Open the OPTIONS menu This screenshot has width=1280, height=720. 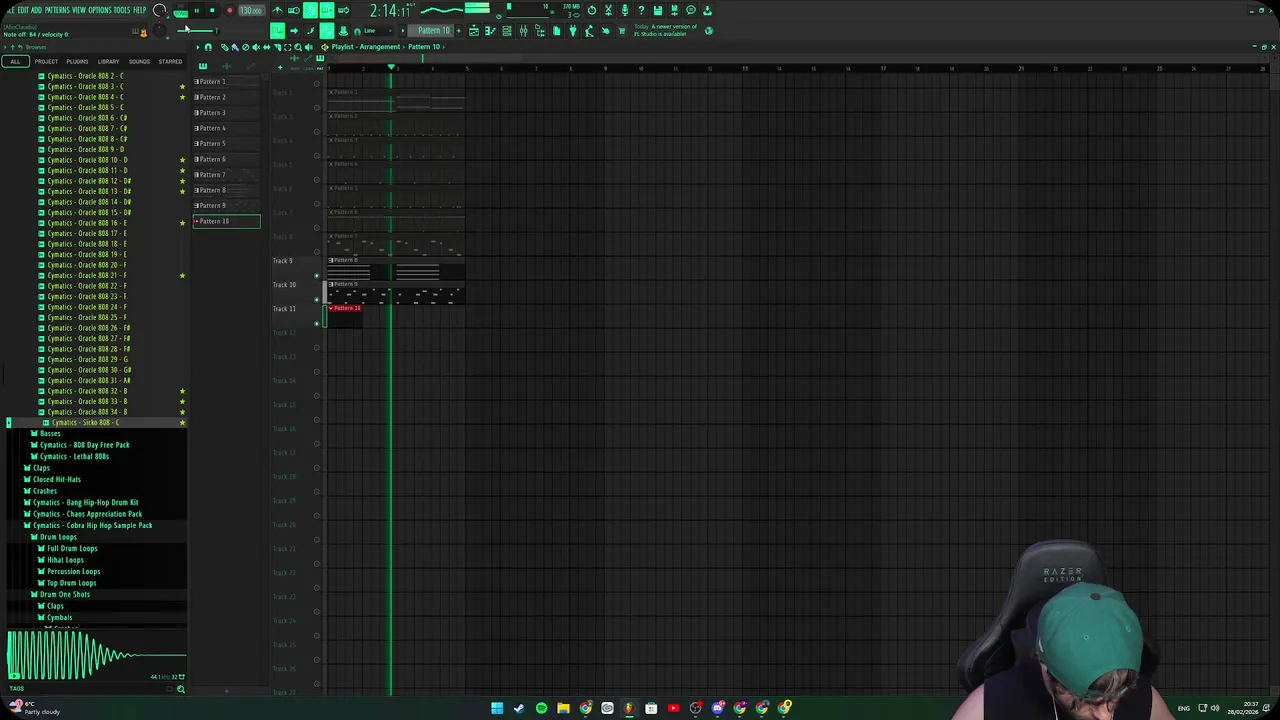click(x=100, y=10)
